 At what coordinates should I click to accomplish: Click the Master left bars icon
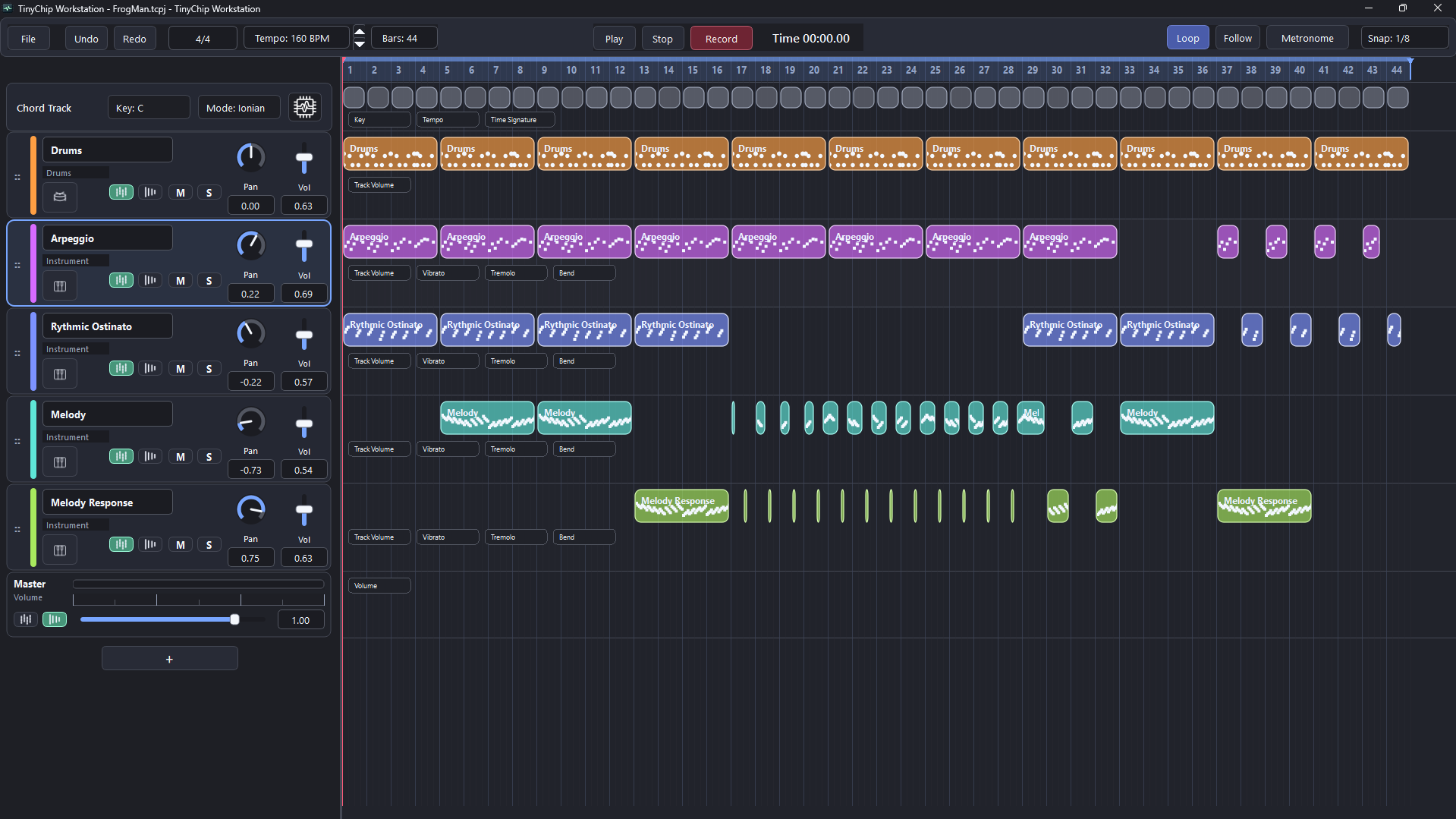[x=26, y=619]
